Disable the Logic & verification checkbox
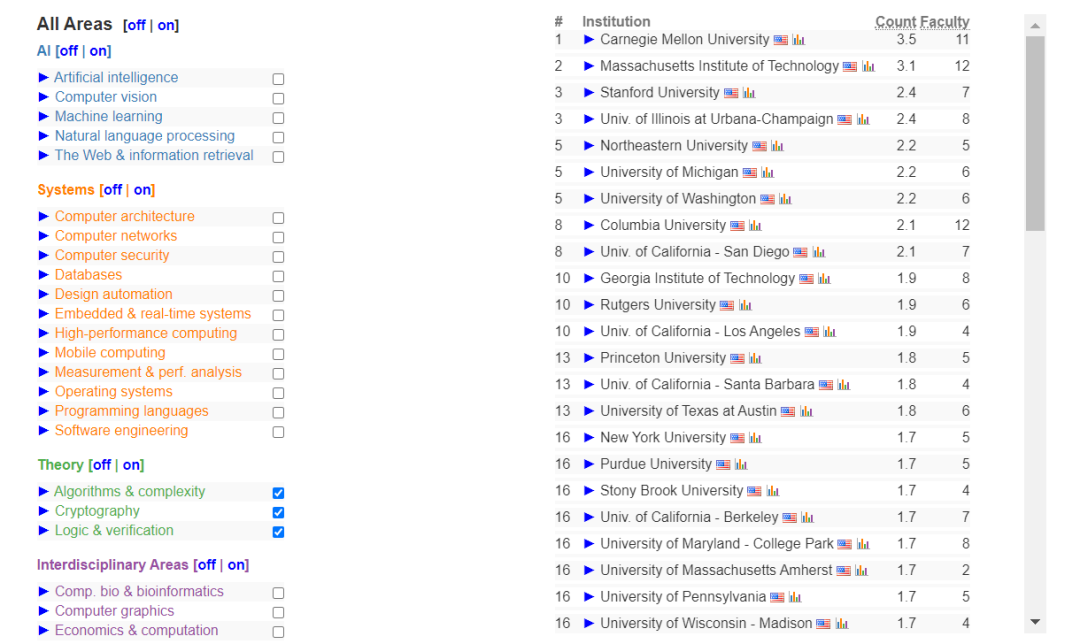 278,532
